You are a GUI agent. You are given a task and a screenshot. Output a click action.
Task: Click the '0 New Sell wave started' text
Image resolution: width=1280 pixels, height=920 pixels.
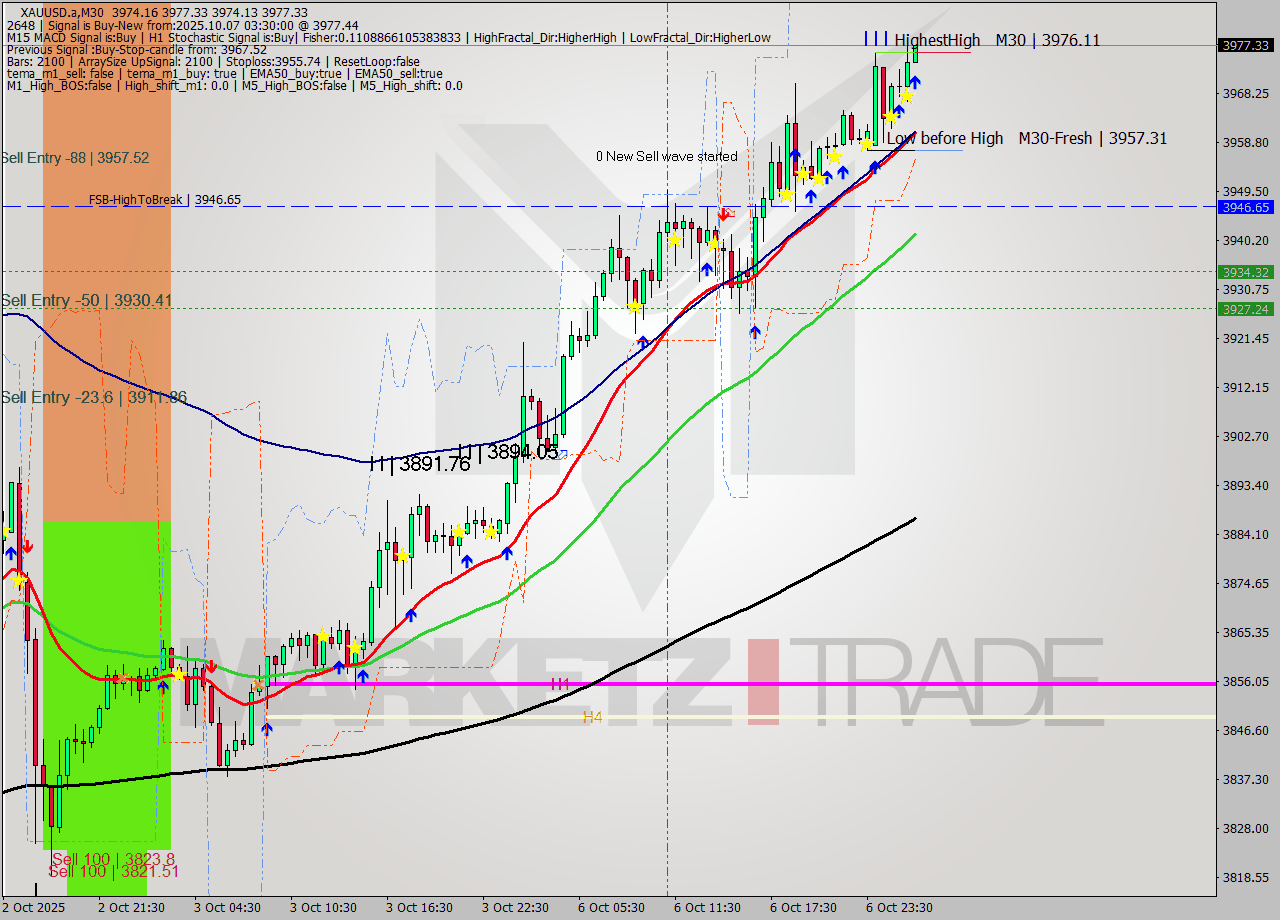(667, 156)
